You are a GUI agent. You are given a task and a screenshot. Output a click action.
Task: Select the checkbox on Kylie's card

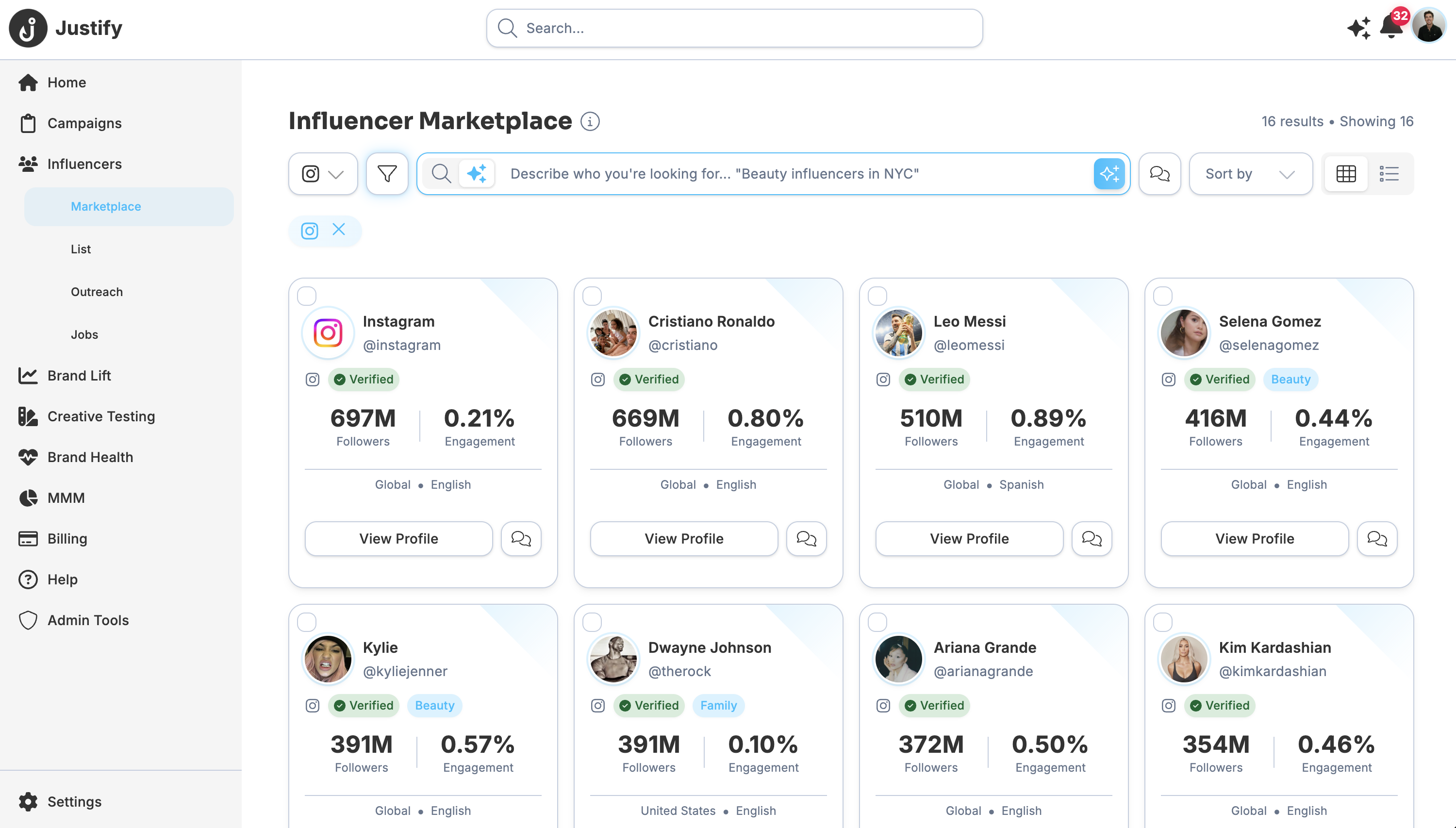pos(307,622)
